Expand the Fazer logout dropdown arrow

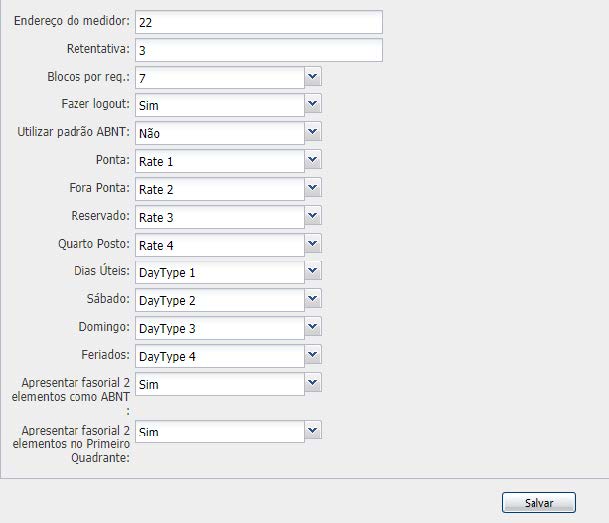313,104
